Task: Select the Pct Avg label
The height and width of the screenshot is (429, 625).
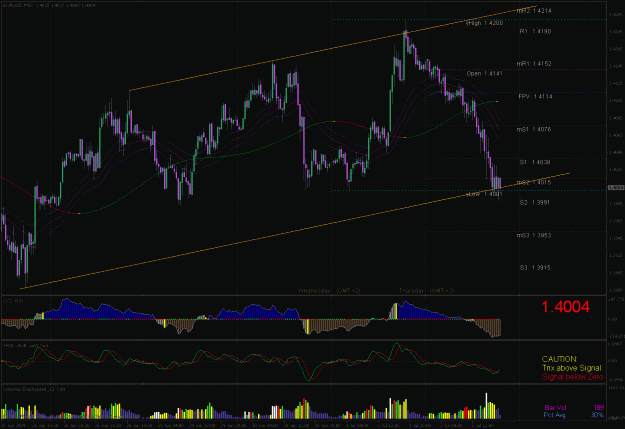Action: click(555, 415)
